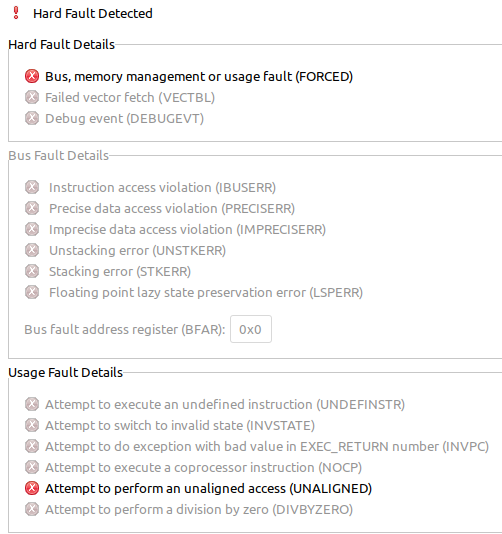
Task: Click the DIVBYZERO indicator icon
Action: (32, 509)
